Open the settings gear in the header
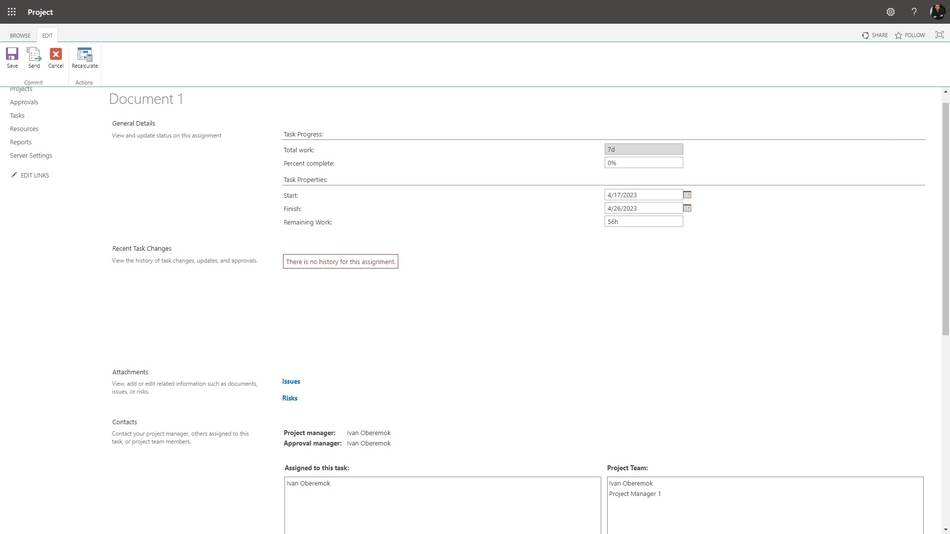 (890, 12)
